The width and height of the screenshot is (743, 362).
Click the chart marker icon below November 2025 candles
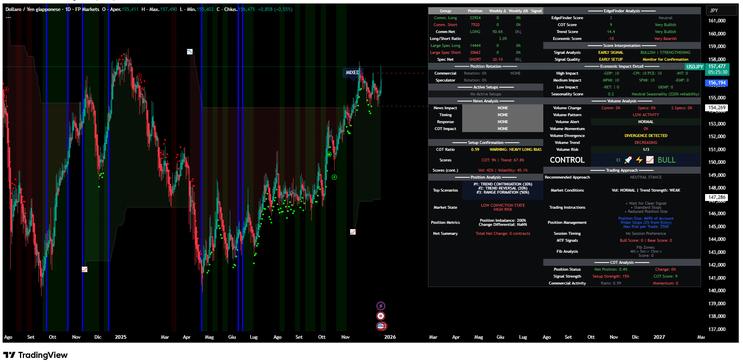353,232
